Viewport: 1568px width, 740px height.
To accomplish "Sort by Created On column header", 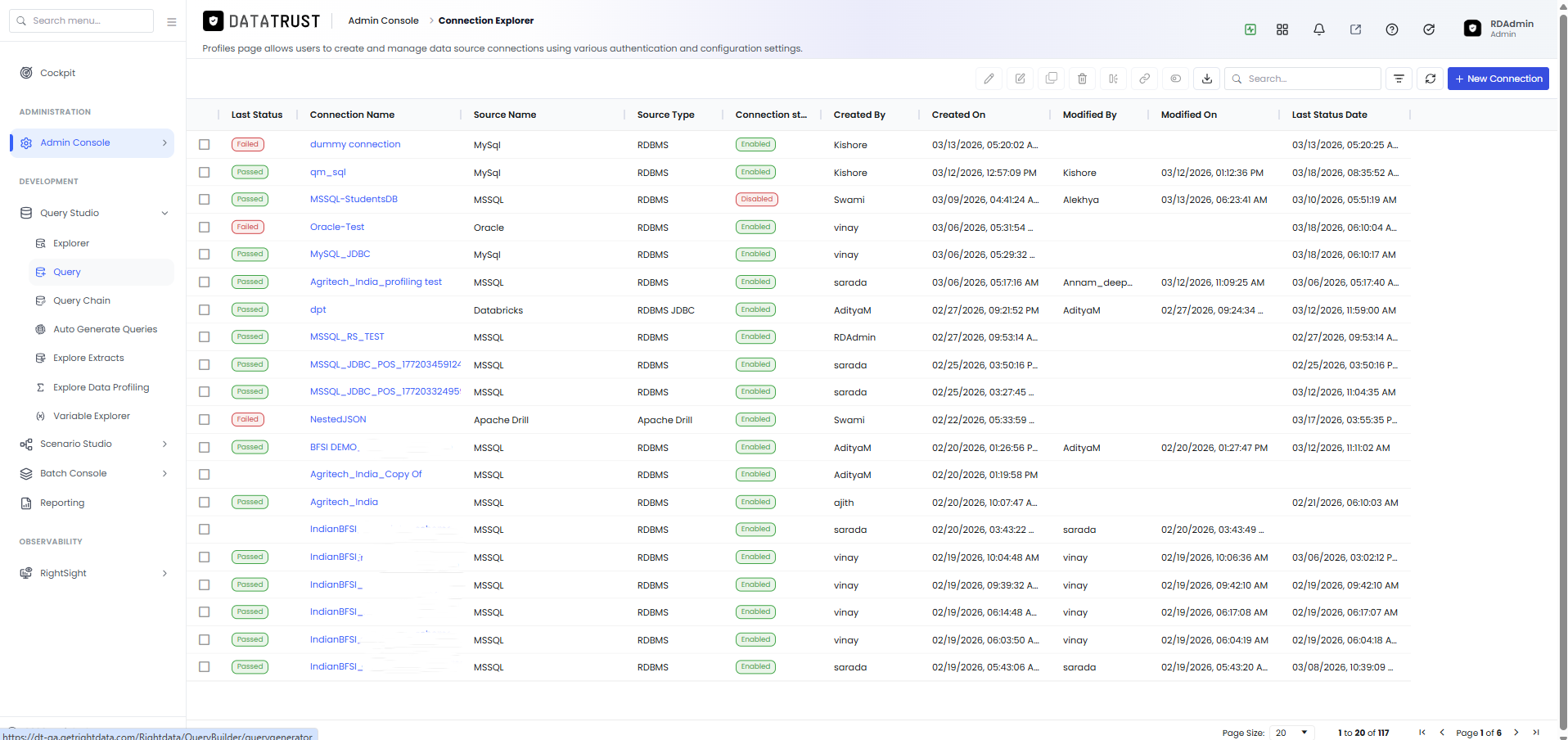I will (958, 115).
